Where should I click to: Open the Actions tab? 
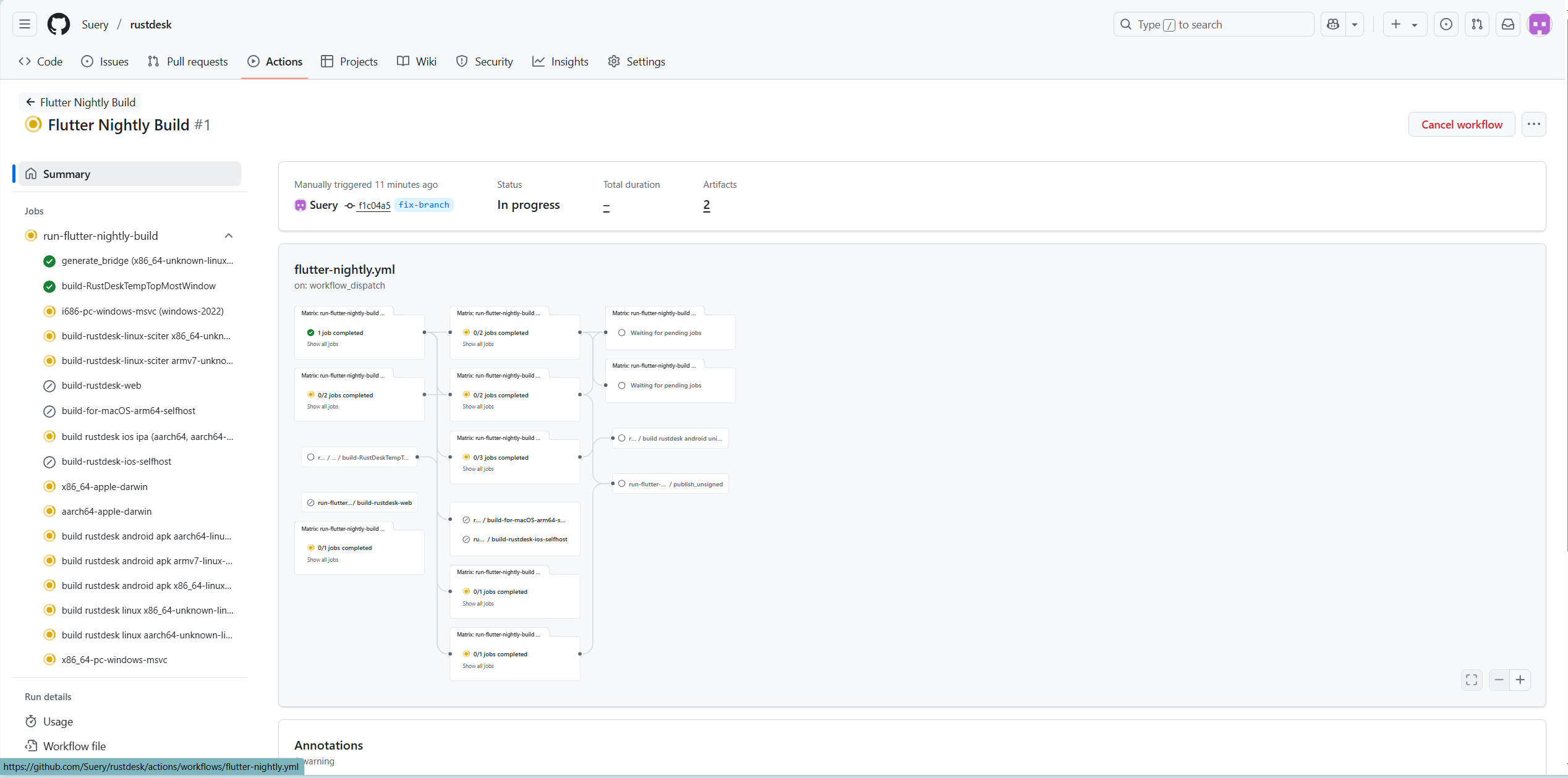(275, 61)
